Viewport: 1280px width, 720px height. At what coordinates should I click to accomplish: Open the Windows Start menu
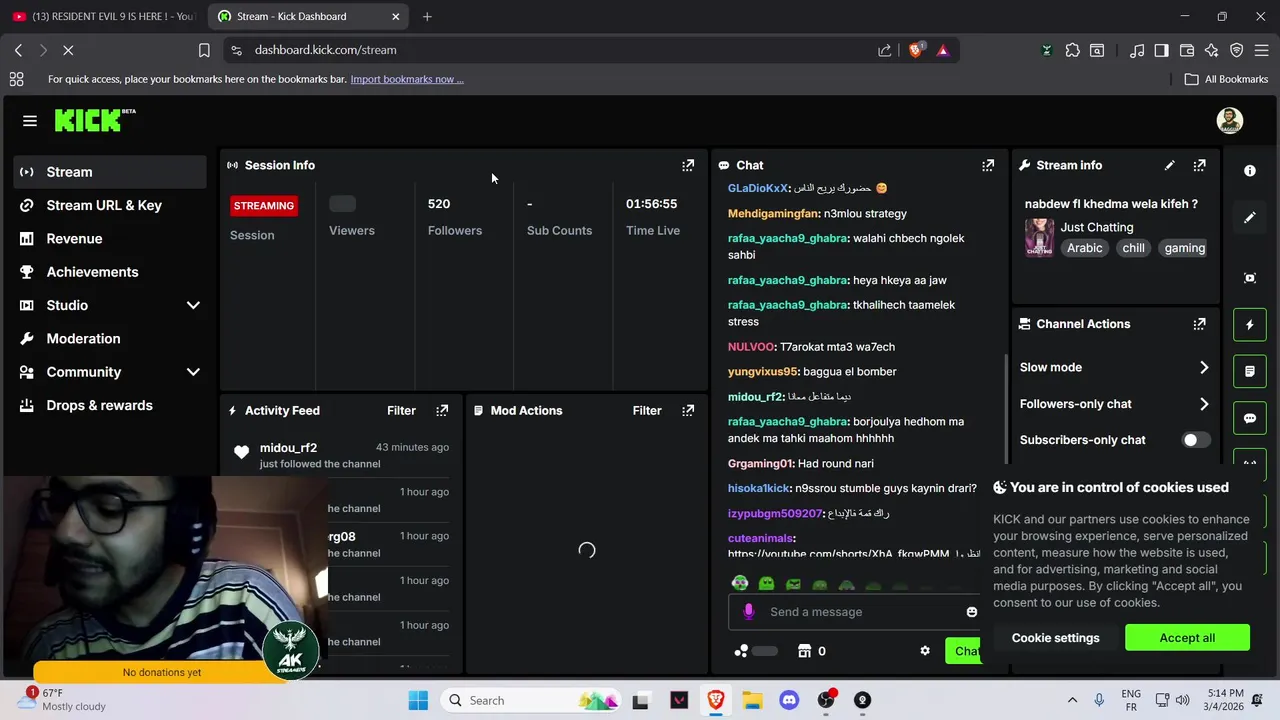[418, 700]
